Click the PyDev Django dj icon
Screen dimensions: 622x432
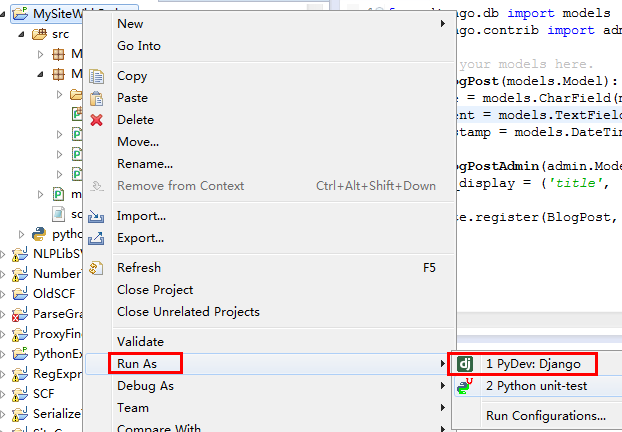click(x=465, y=364)
